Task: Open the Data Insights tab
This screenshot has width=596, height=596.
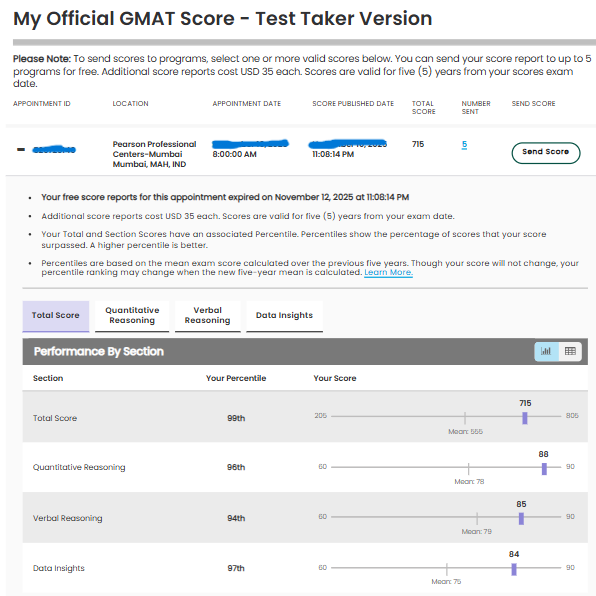Action: 284,316
